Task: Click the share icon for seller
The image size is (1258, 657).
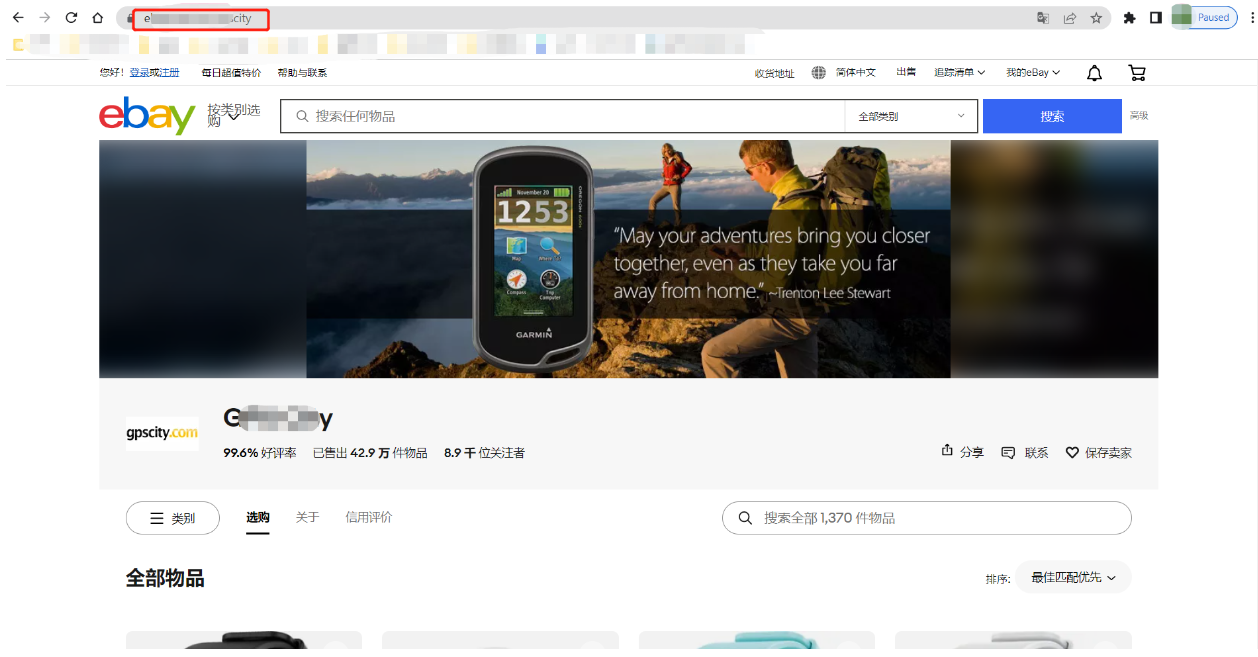Action: pyautogui.click(x=947, y=451)
